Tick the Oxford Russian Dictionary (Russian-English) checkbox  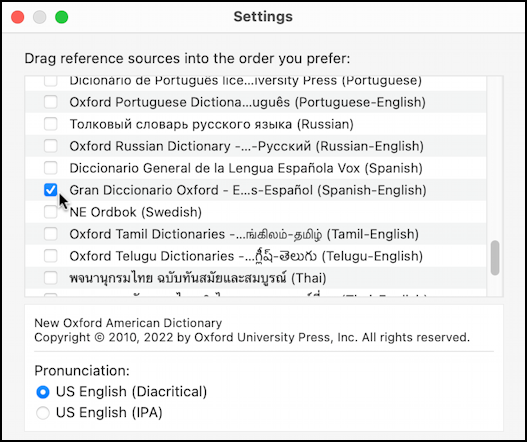point(50,146)
